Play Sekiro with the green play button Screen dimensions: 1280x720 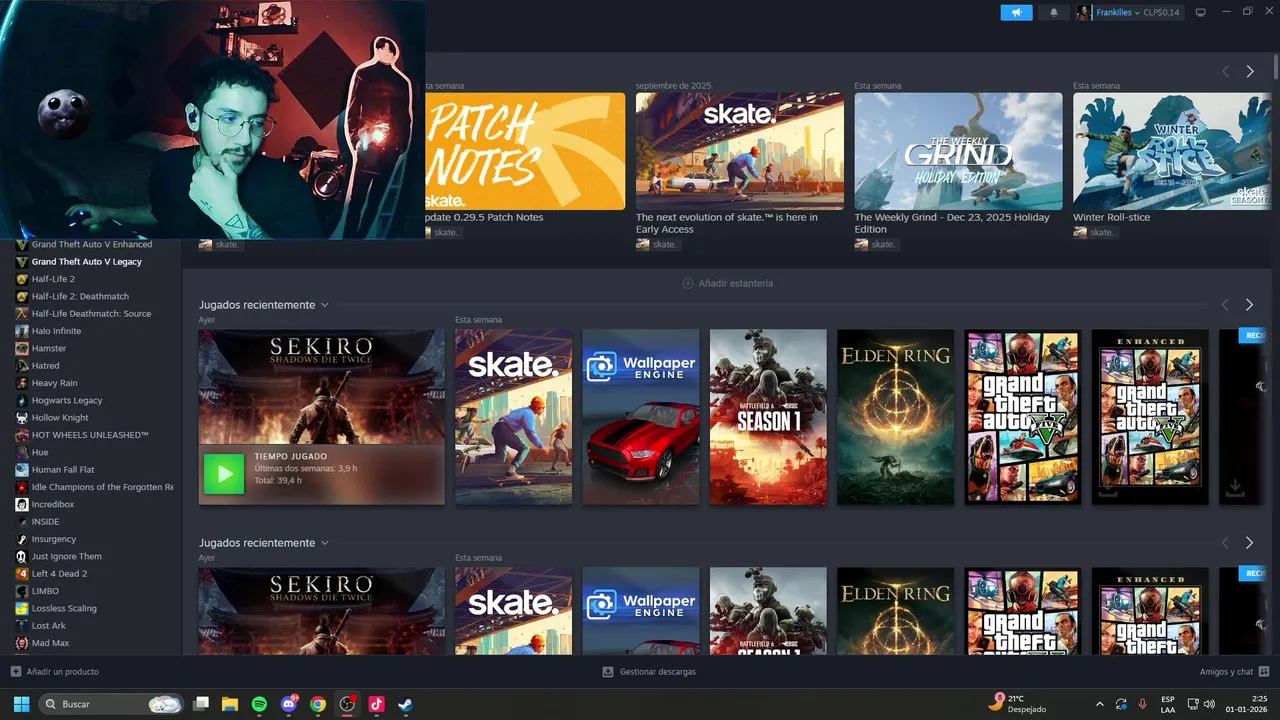tap(224, 474)
